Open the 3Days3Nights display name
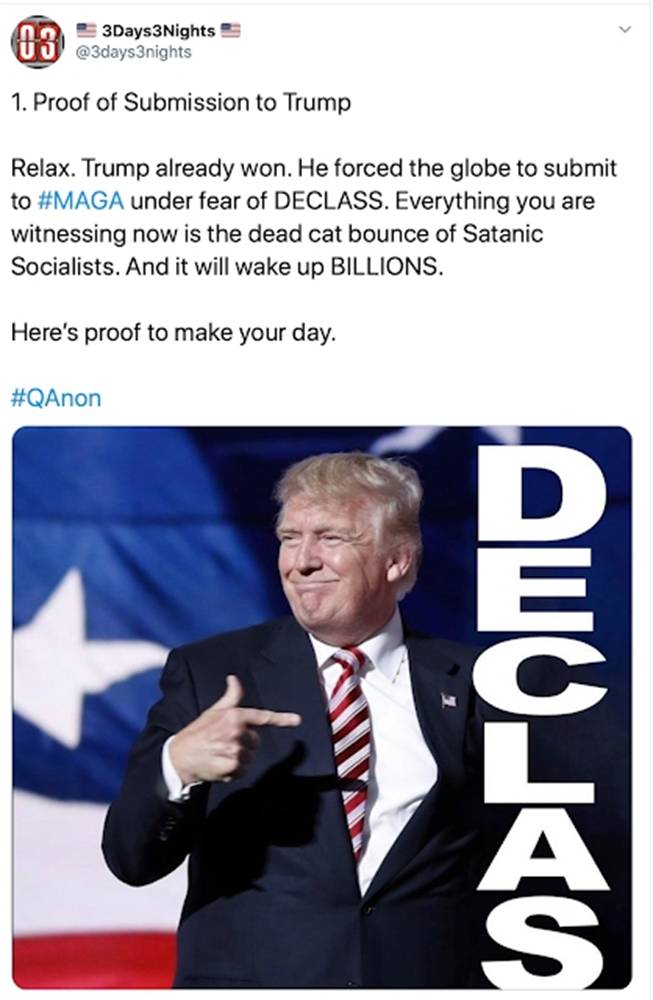 click(x=158, y=31)
